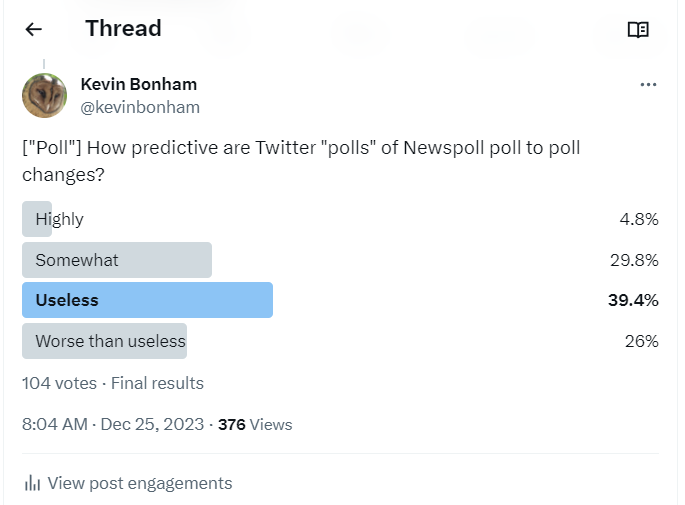Click the Thread header title
Screen dimensions: 685x505
(123, 28)
